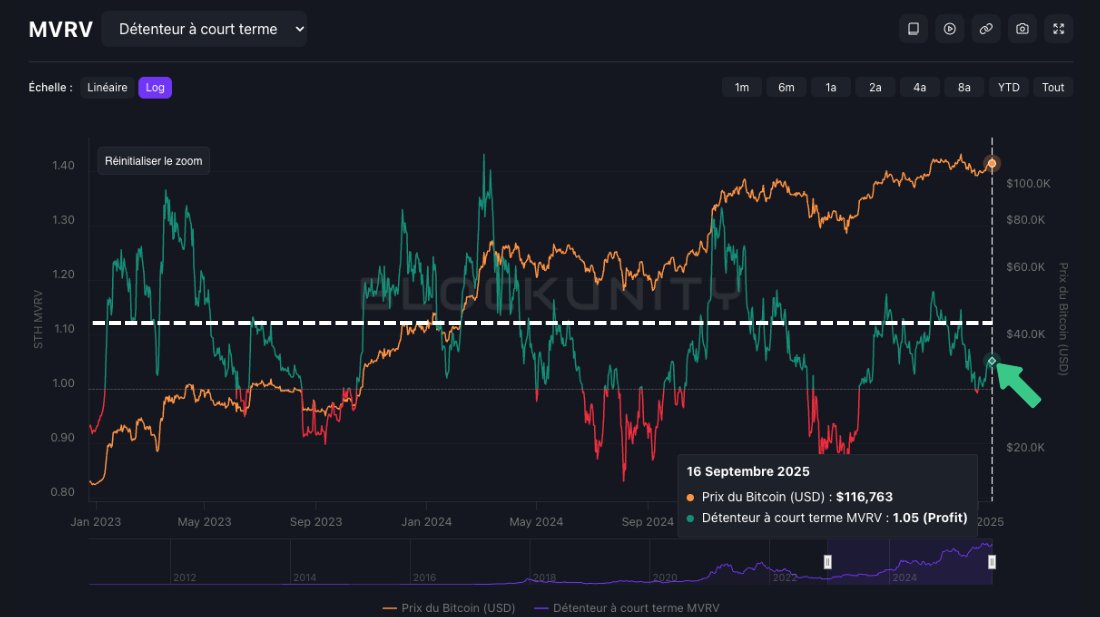
Task: Copy chart link via chain icon
Action: (x=986, y=29)
